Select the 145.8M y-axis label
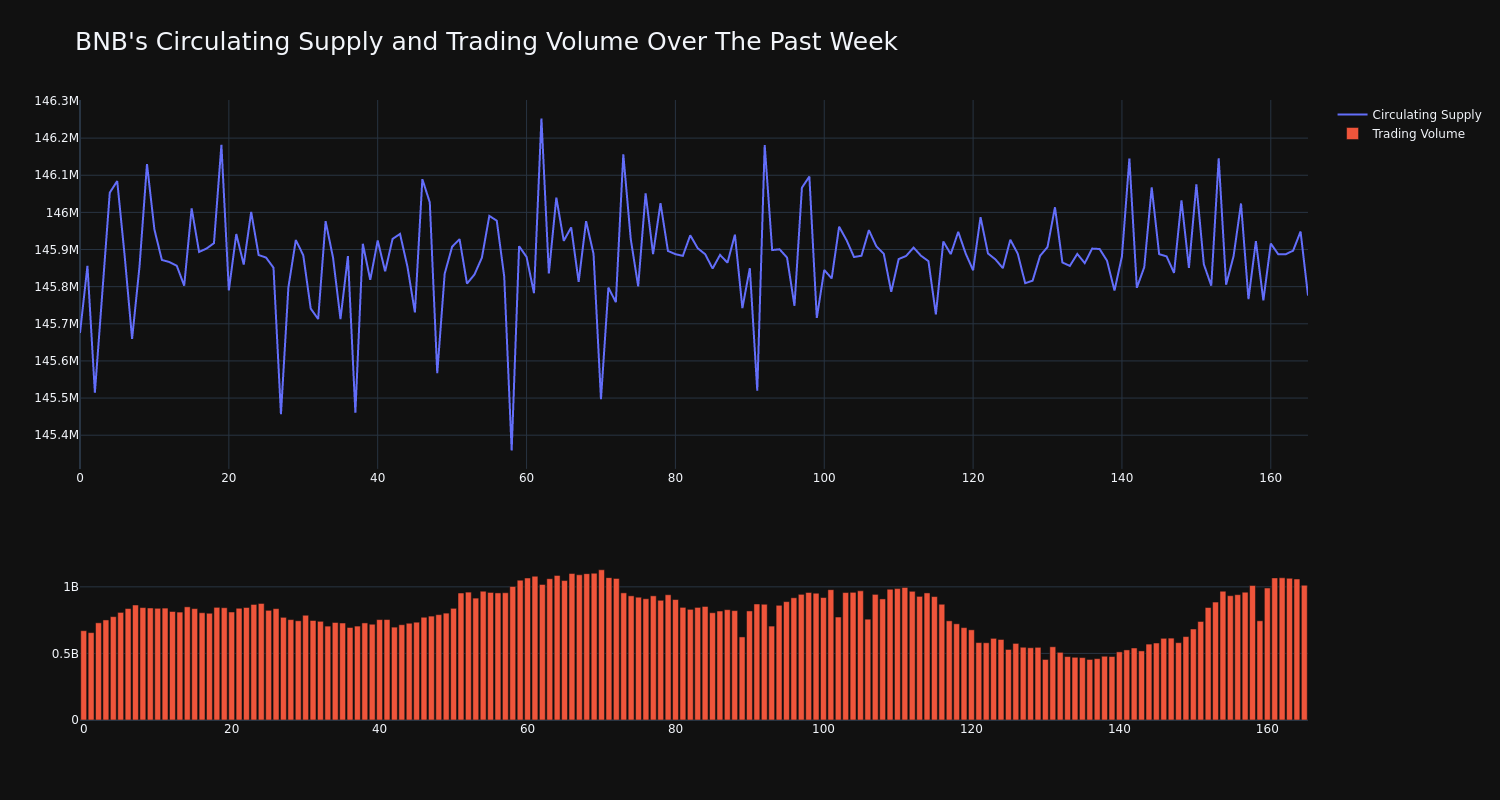1500x800 pixels. [56, 286]
